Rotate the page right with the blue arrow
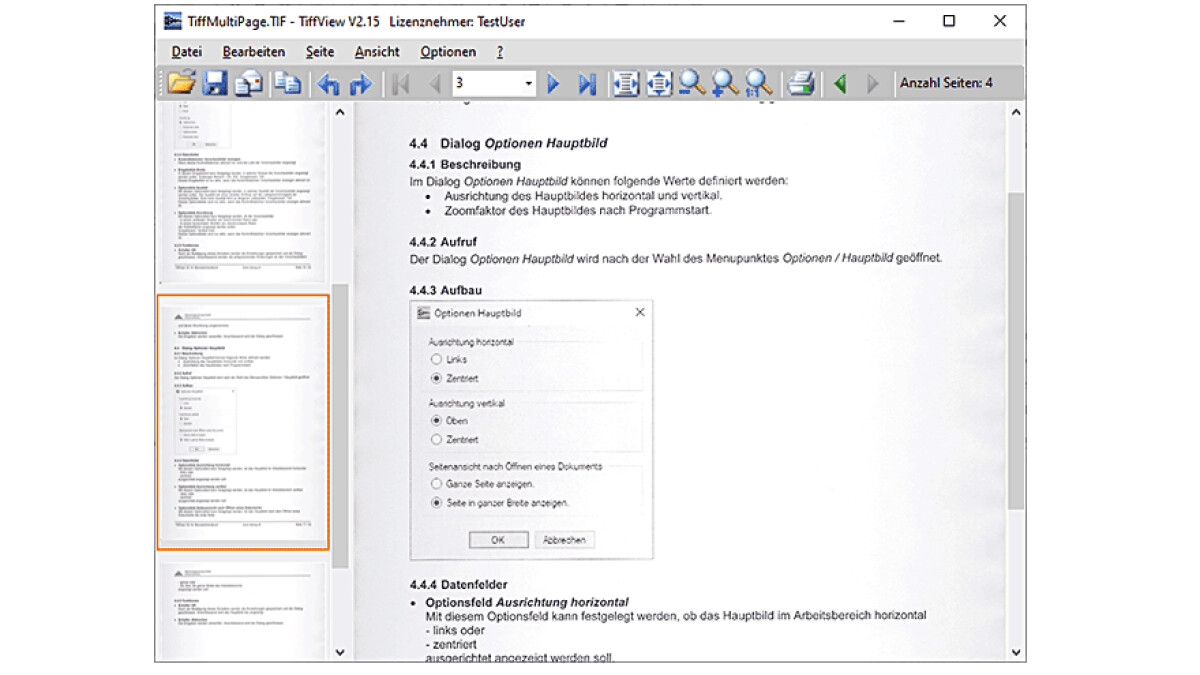This screenshot has height=675, width=1200. point(361,84)
